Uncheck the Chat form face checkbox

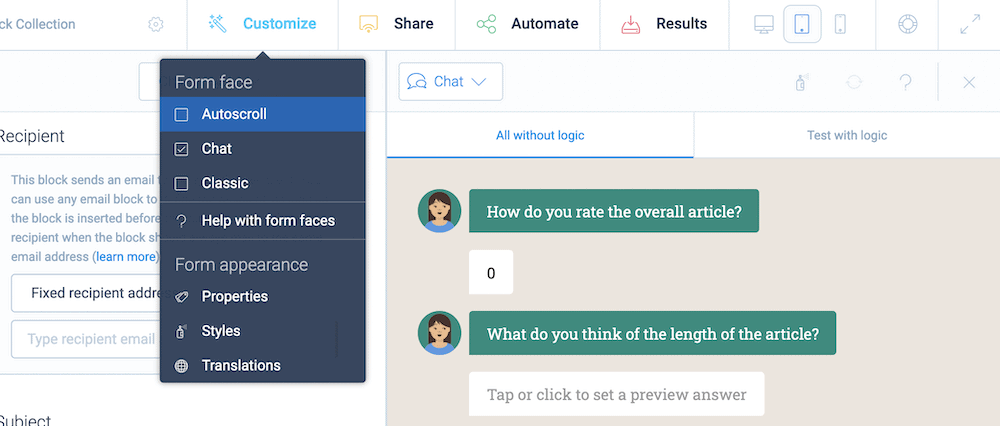coord(182,149)
